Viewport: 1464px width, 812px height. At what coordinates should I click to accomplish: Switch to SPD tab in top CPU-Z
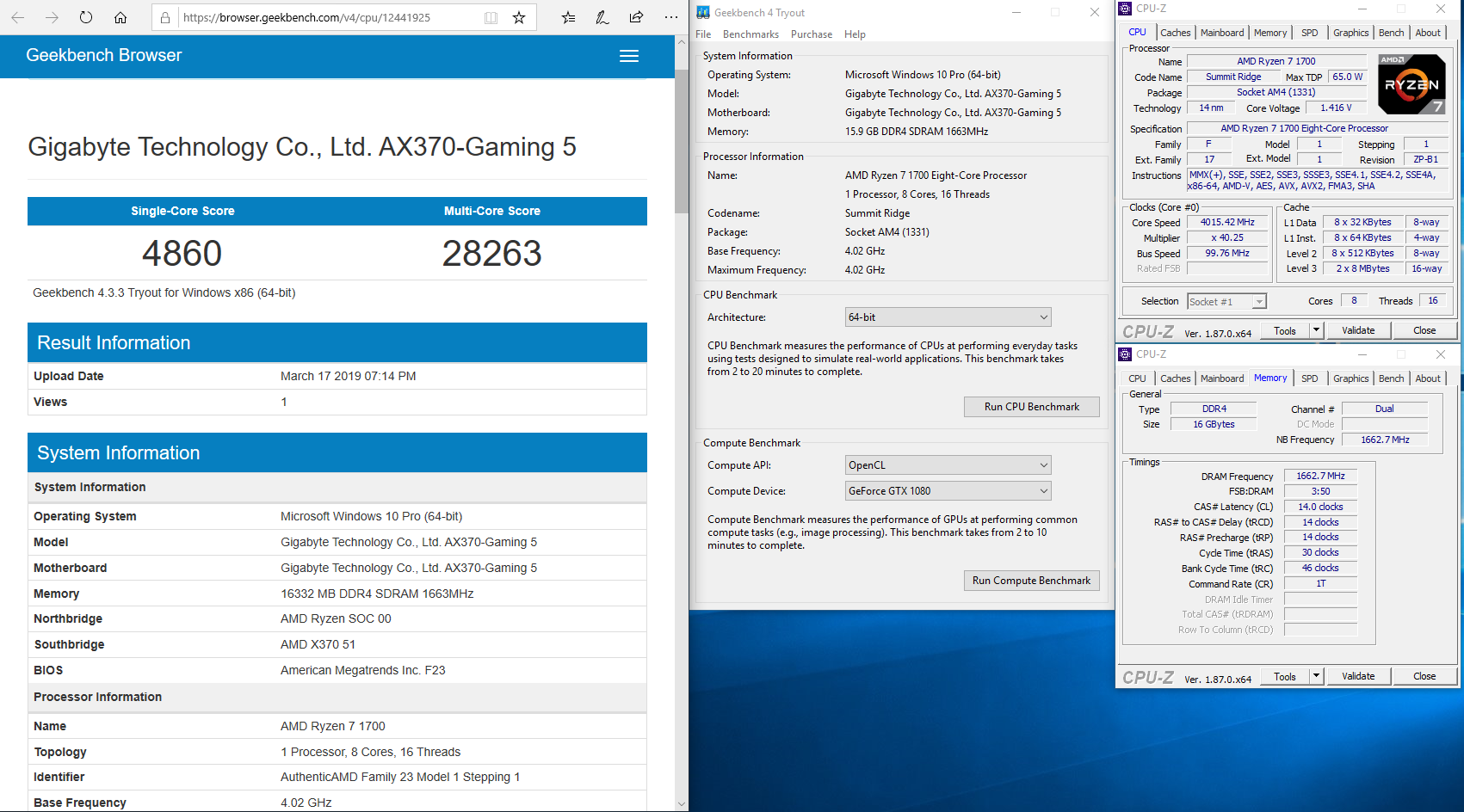pyautogui.click(x=1309, y=33)
